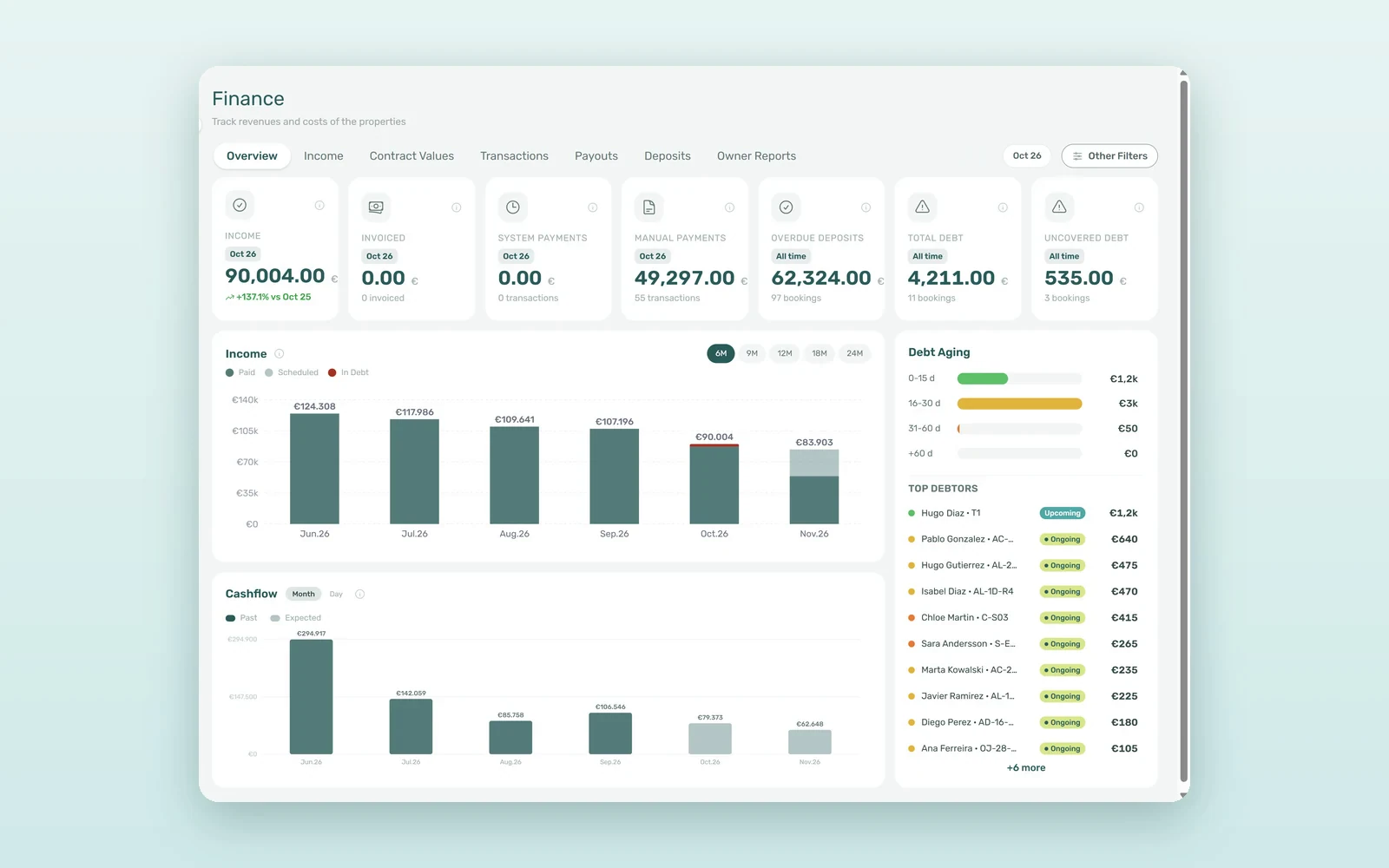Select the 18M range on Income chart
Viewport: 1389px width, 868px height.
click(x=820, y=353)
